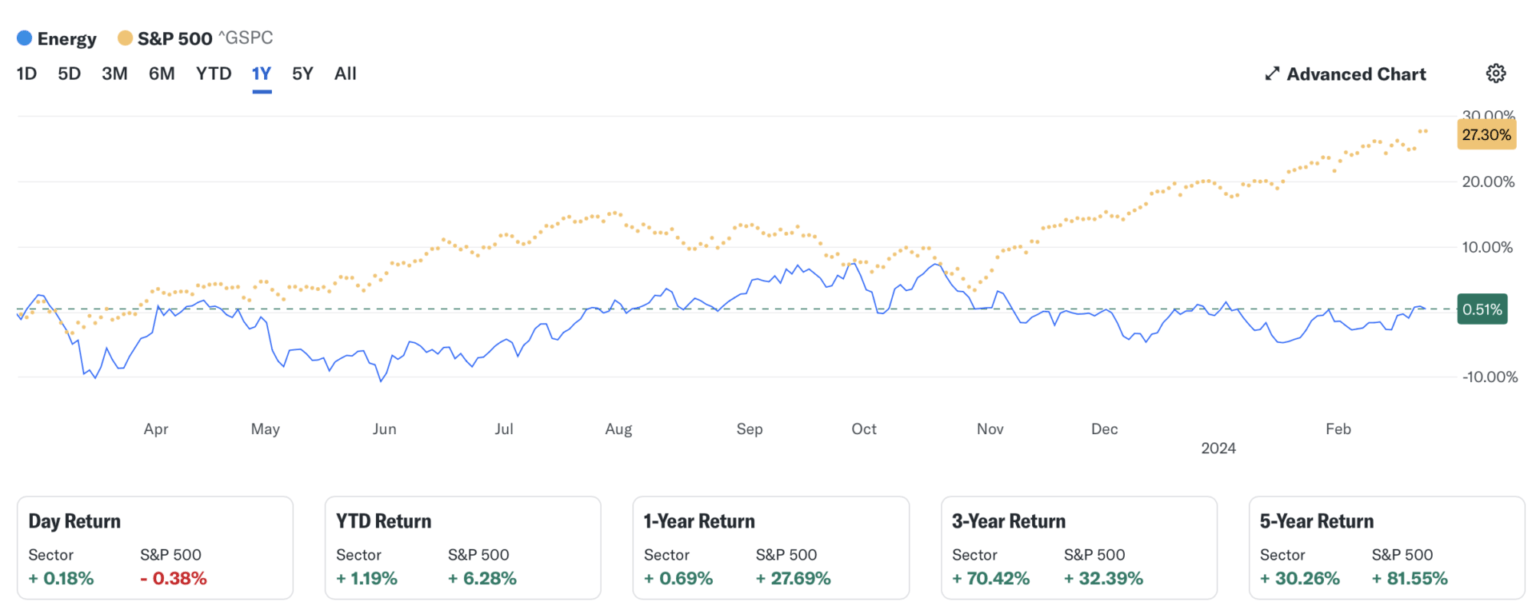Switch to the 6M range
Screen dimensions: 1536x614
162,74
